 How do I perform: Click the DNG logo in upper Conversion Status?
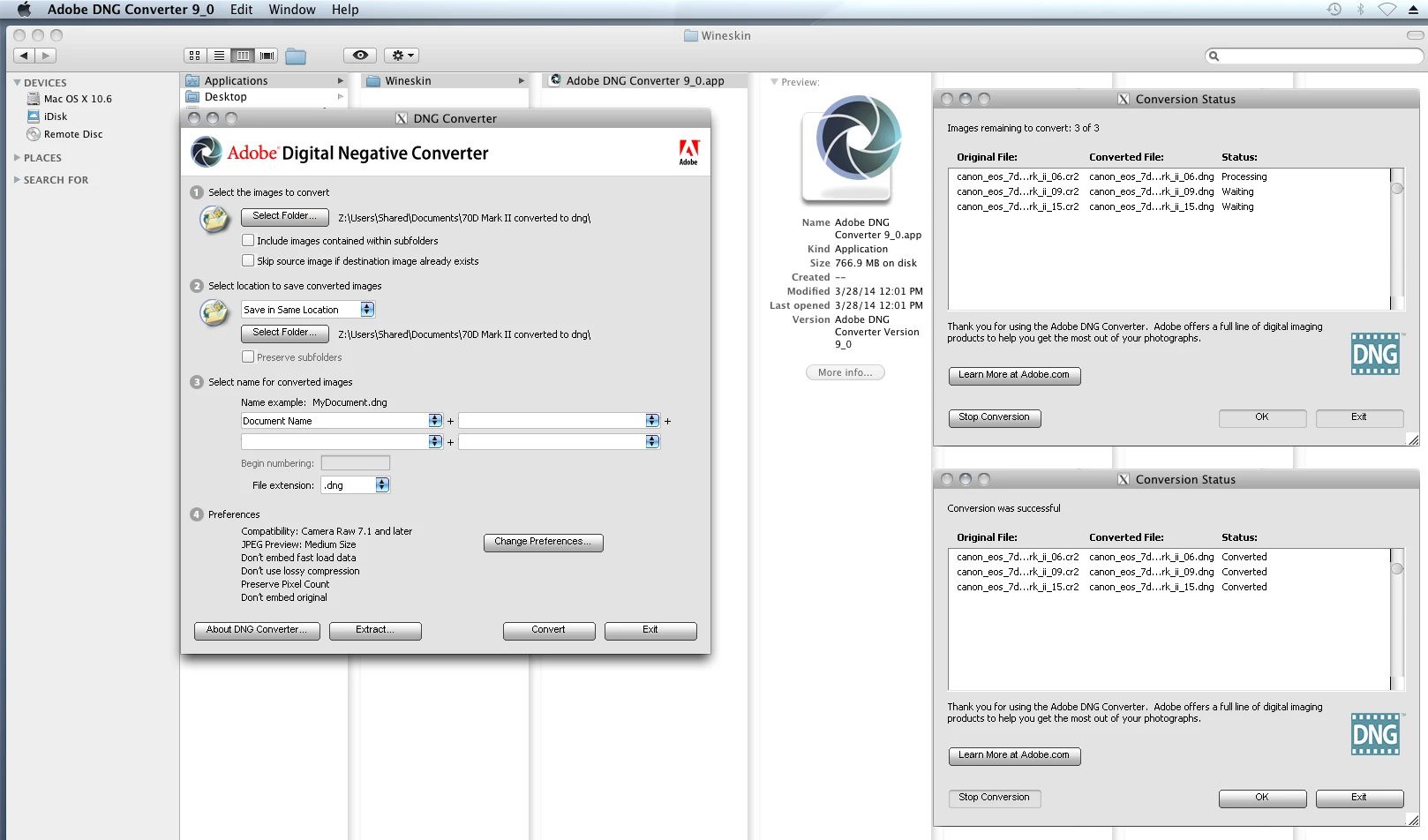1375,354
